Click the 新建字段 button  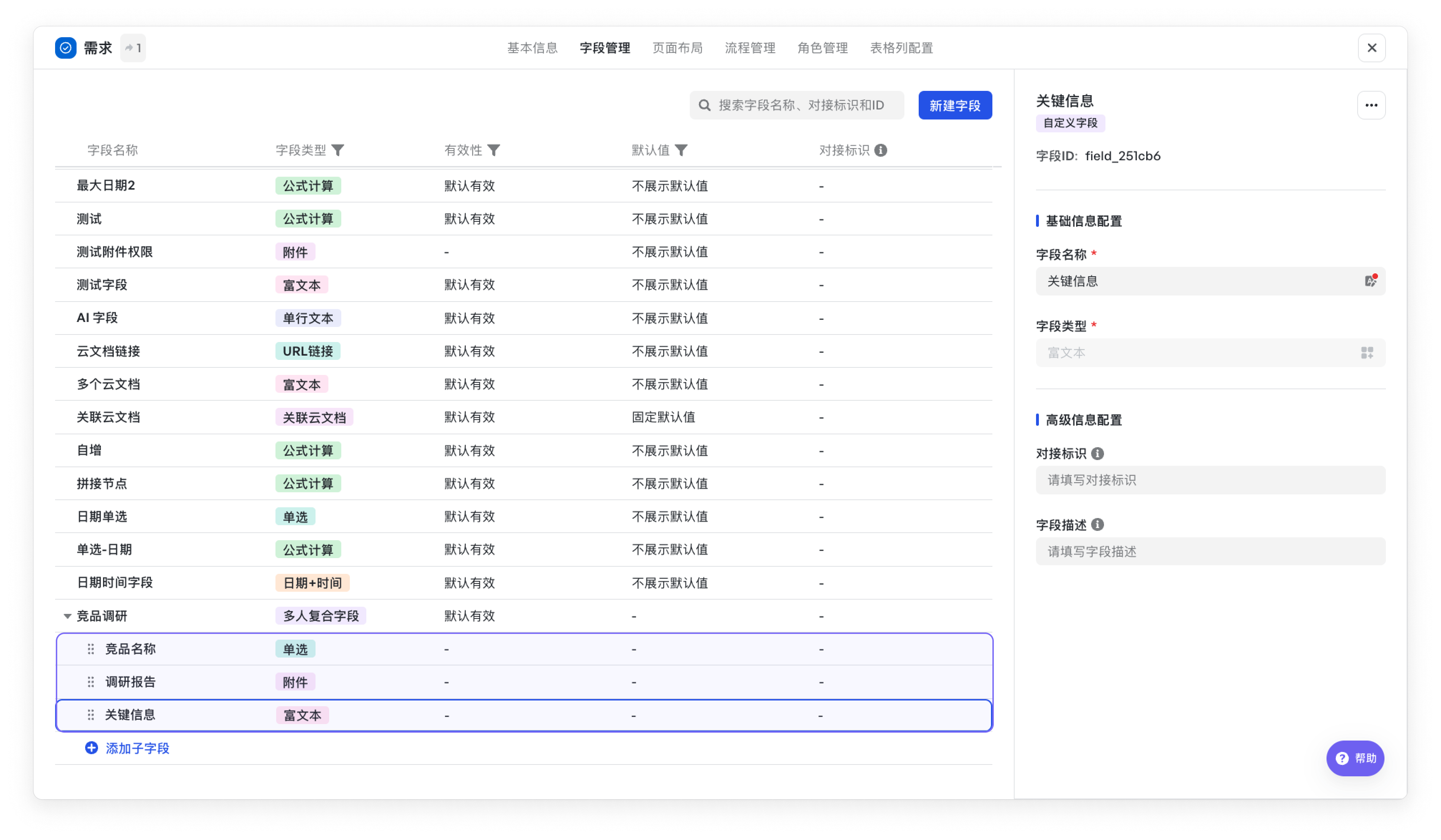(955, 105)
